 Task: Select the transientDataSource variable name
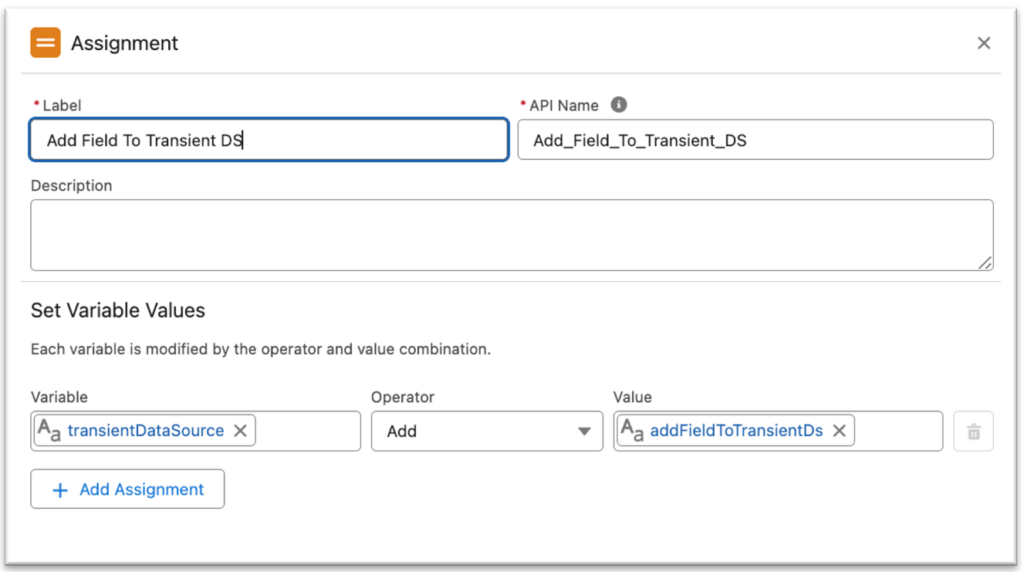point(146,430)
